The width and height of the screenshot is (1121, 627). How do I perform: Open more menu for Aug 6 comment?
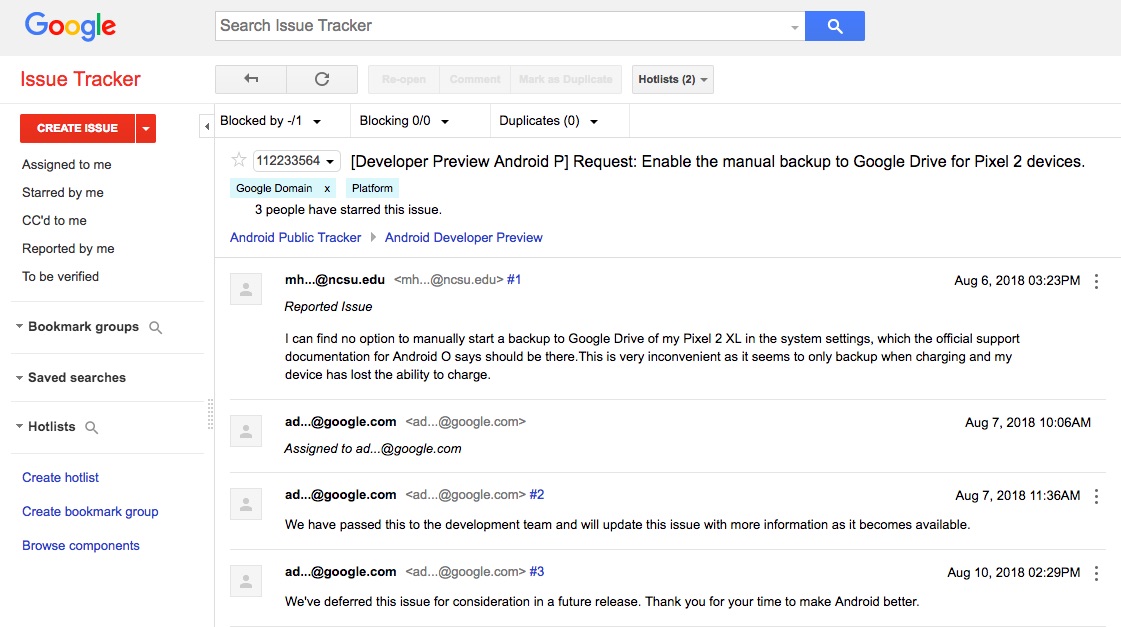(x=1096, y=282)
